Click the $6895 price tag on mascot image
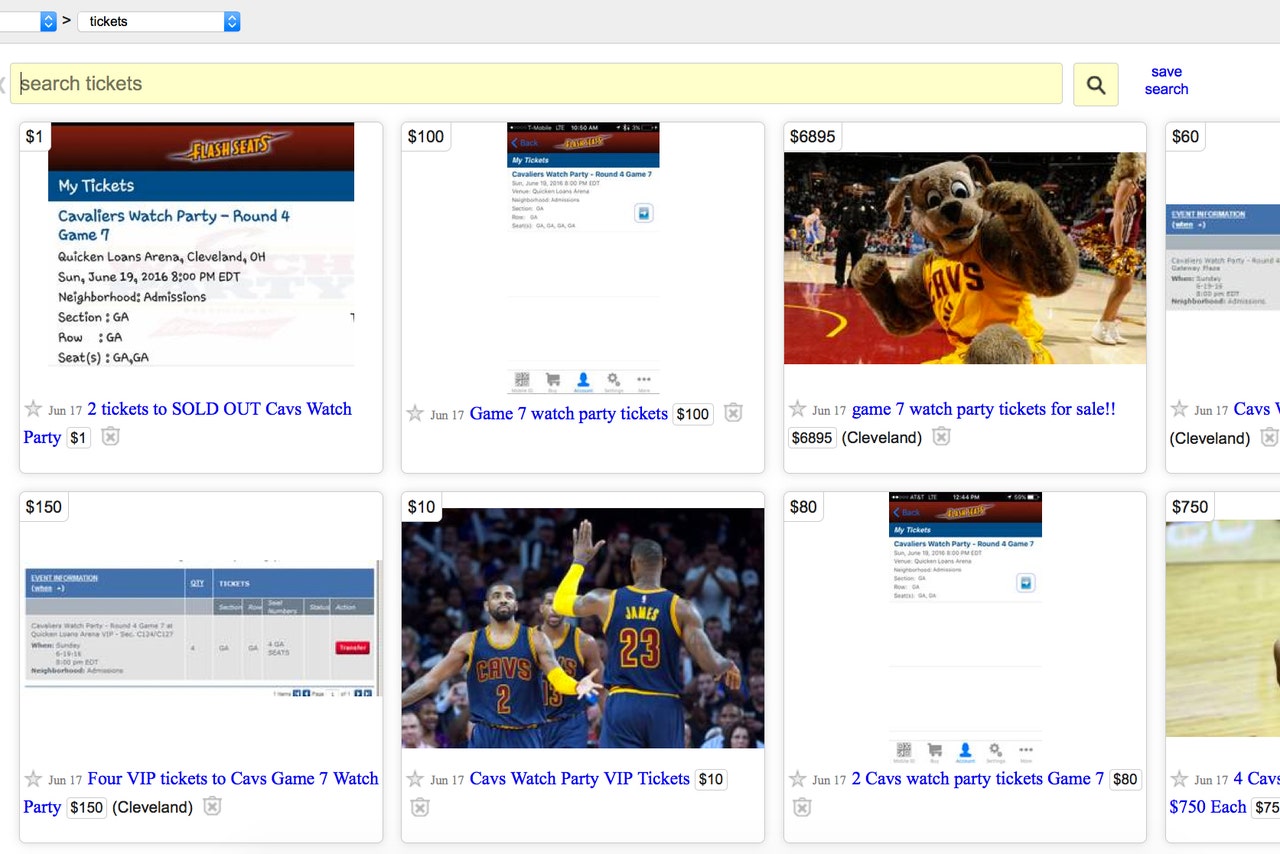Viewport: 1280px width, 854px height. 812,137
